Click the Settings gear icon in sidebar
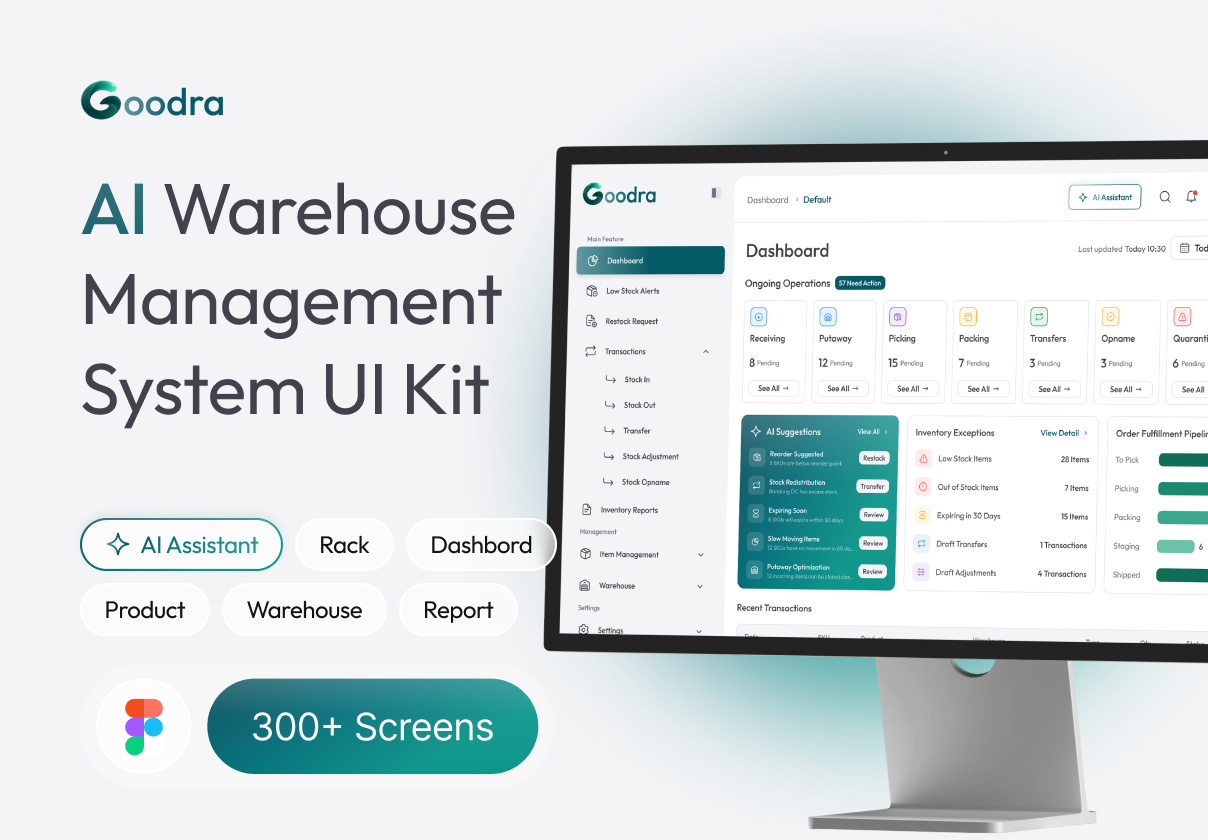The height and width of the screenshot is (840, 1208). 584,630
